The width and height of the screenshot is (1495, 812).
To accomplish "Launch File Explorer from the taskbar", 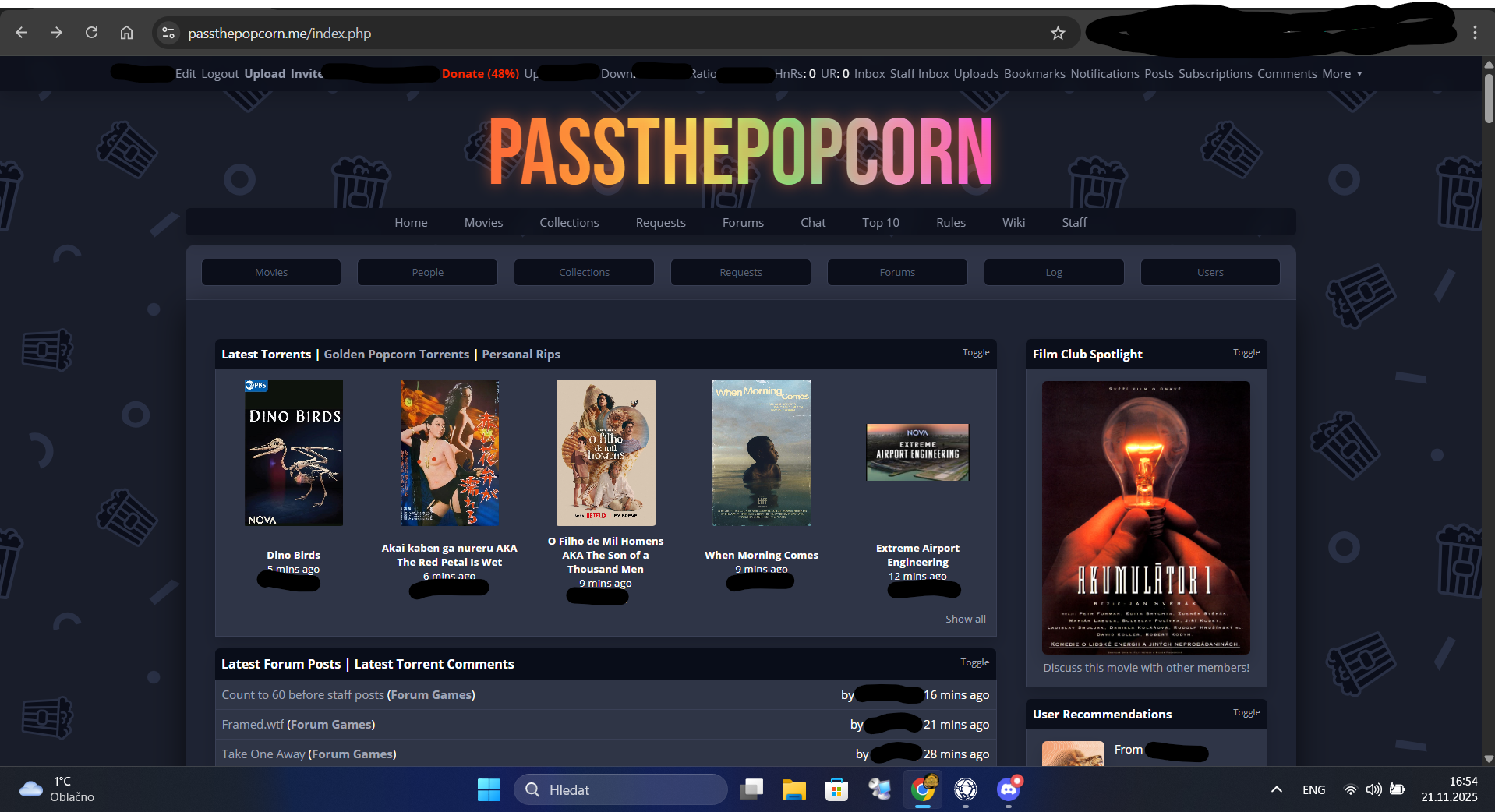I will (793, 789).
